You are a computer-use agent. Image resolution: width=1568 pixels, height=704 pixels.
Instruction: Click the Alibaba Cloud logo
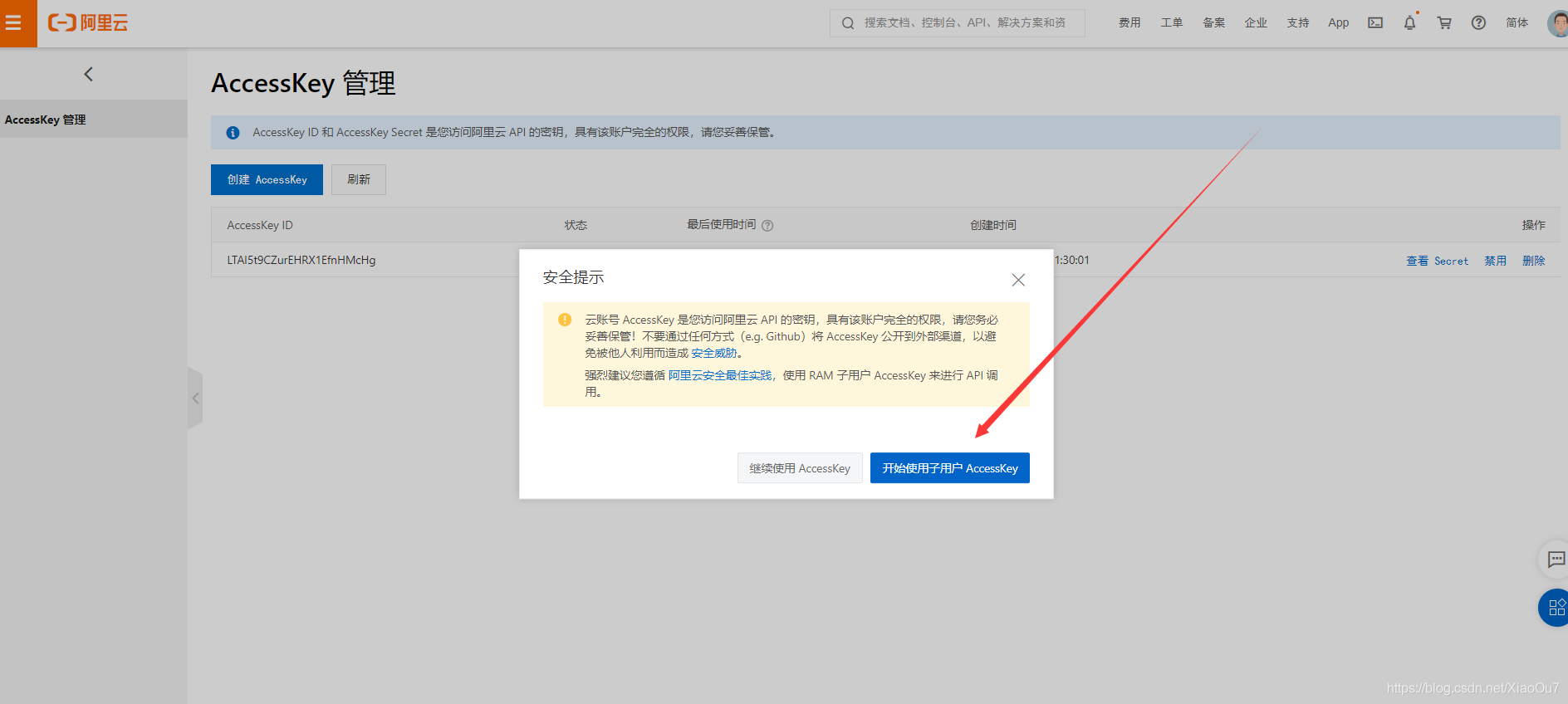[88, 23]
